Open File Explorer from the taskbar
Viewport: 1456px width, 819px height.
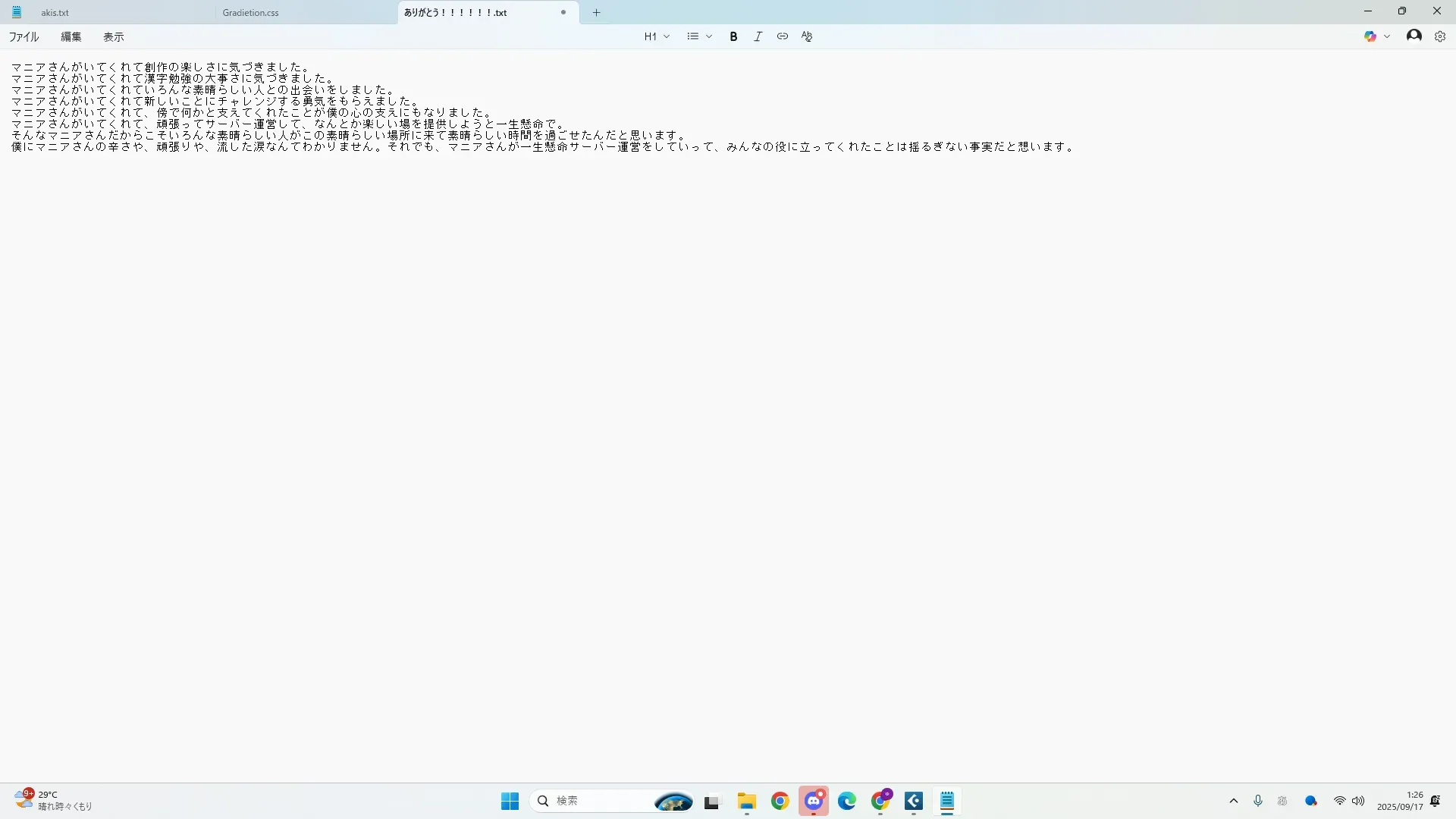click(x=746, y=801)
